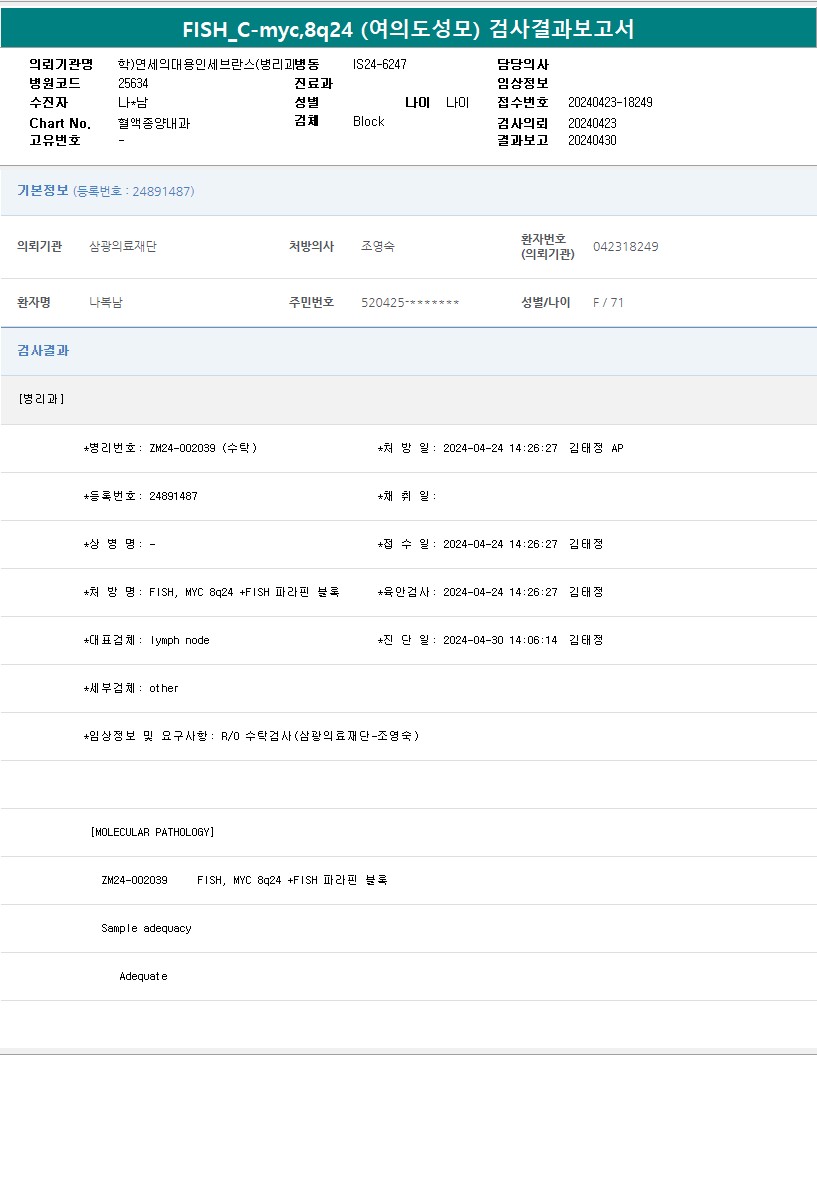The height and width of the screenshot is (1181, 817).
Task: Select the 혈액종양내과 Chart No. text
Action: point(153,123)
